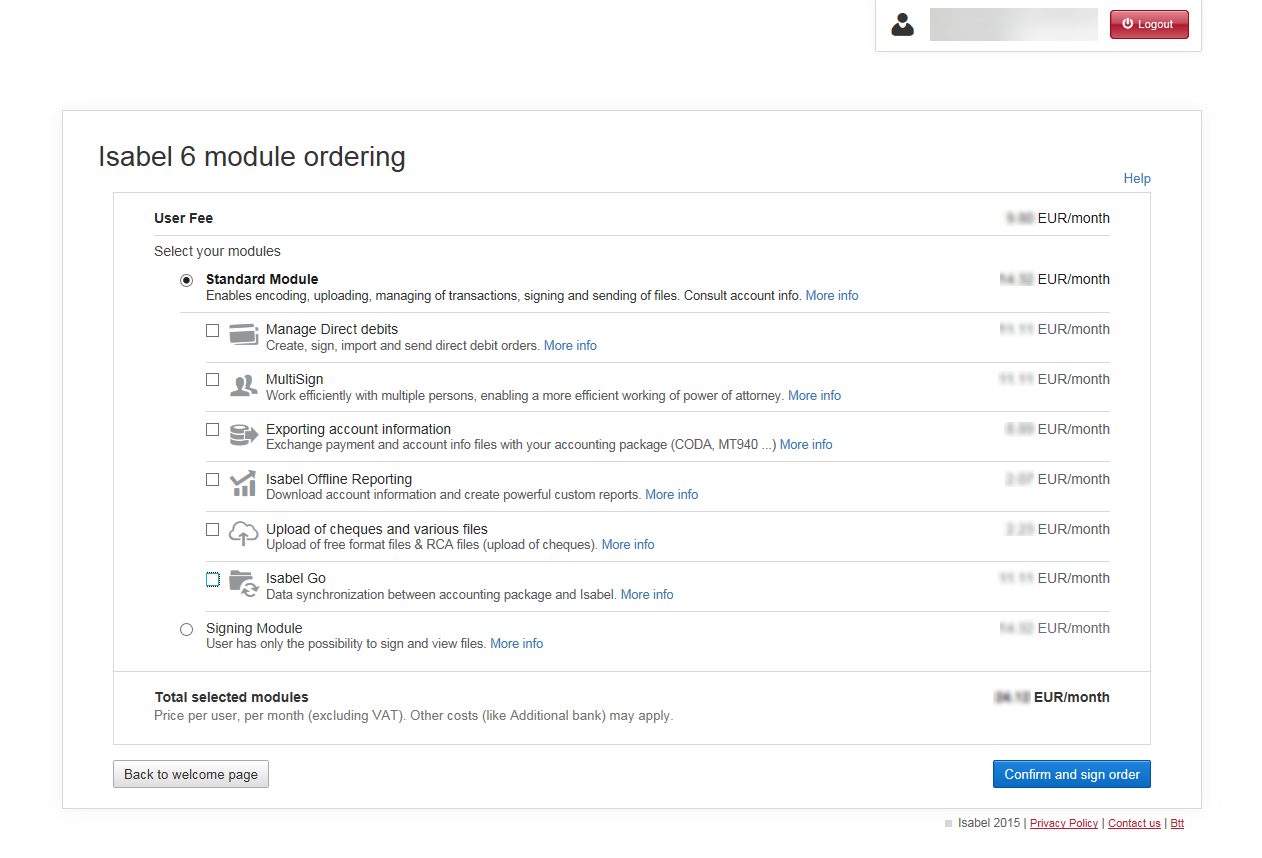Open More info for Upload of cheques
This screenshot has height=858, width=1262.
[x=628, y=545]
